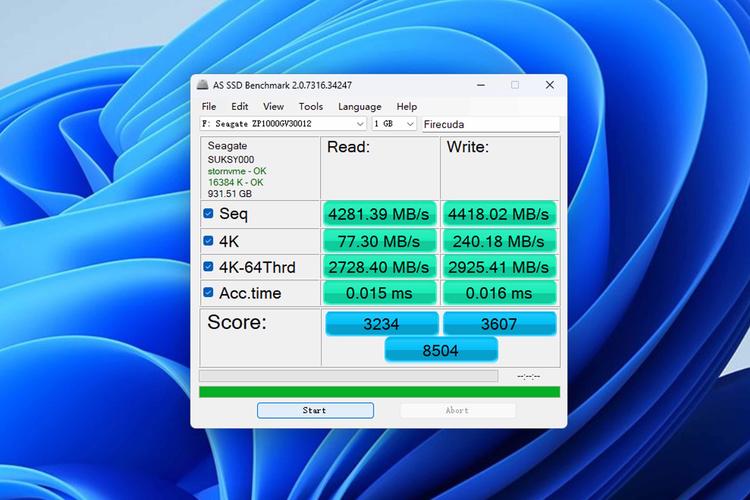Expand the 1 GB test size dropdown

click(395, 124)
